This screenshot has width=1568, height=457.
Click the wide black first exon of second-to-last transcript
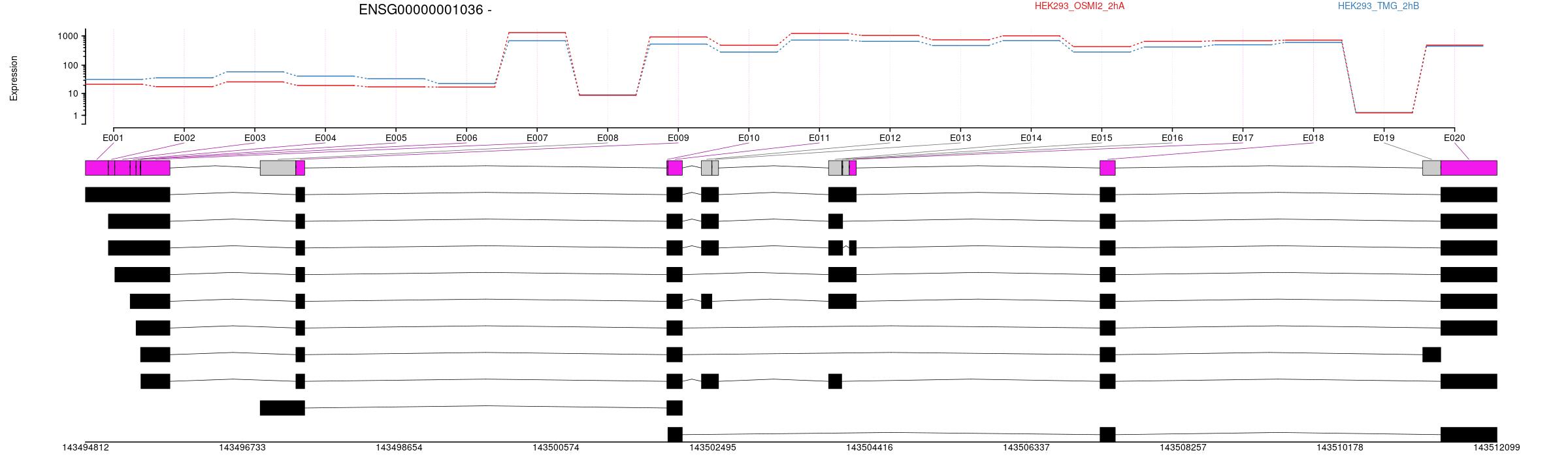click(282, 408)
